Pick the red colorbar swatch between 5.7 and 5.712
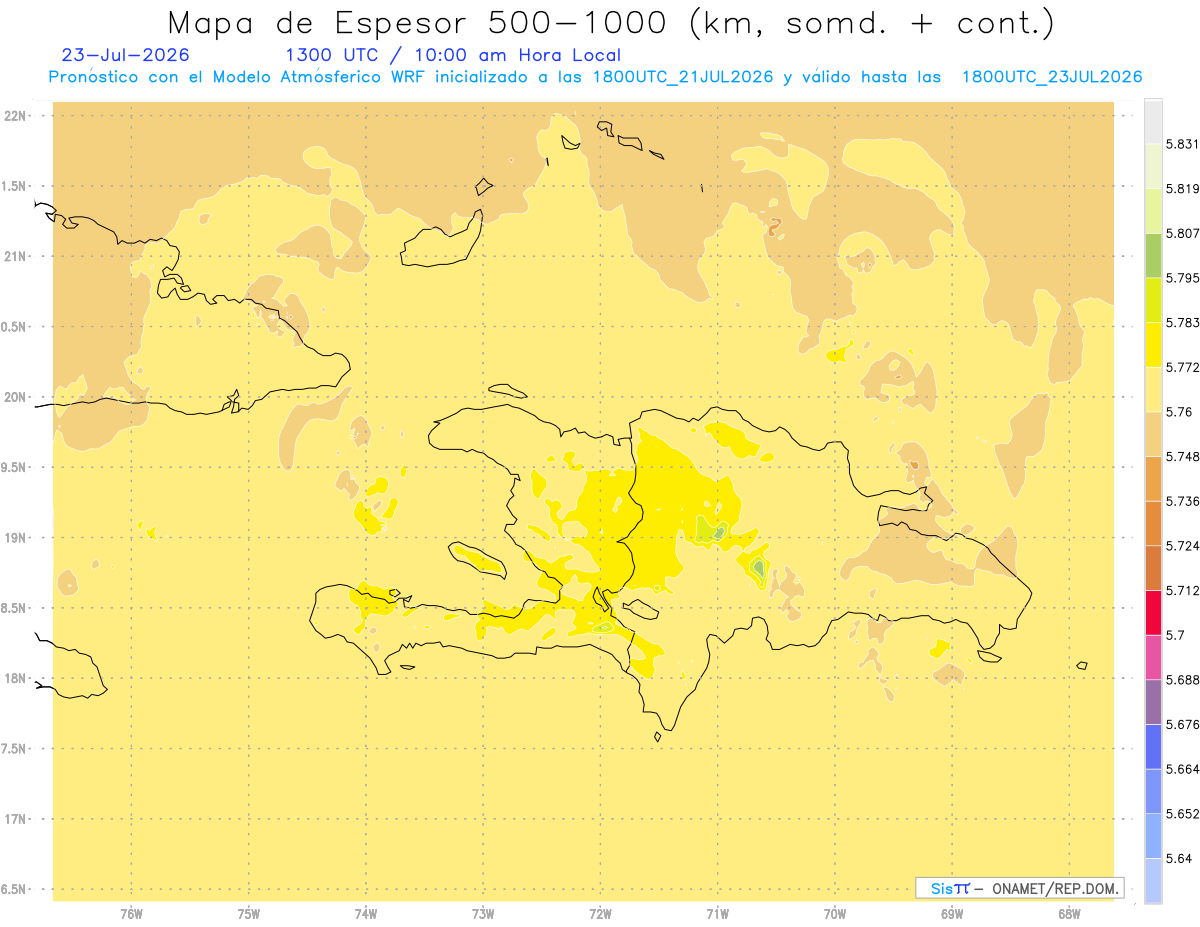1200x927 pixels. [1153, 612]
